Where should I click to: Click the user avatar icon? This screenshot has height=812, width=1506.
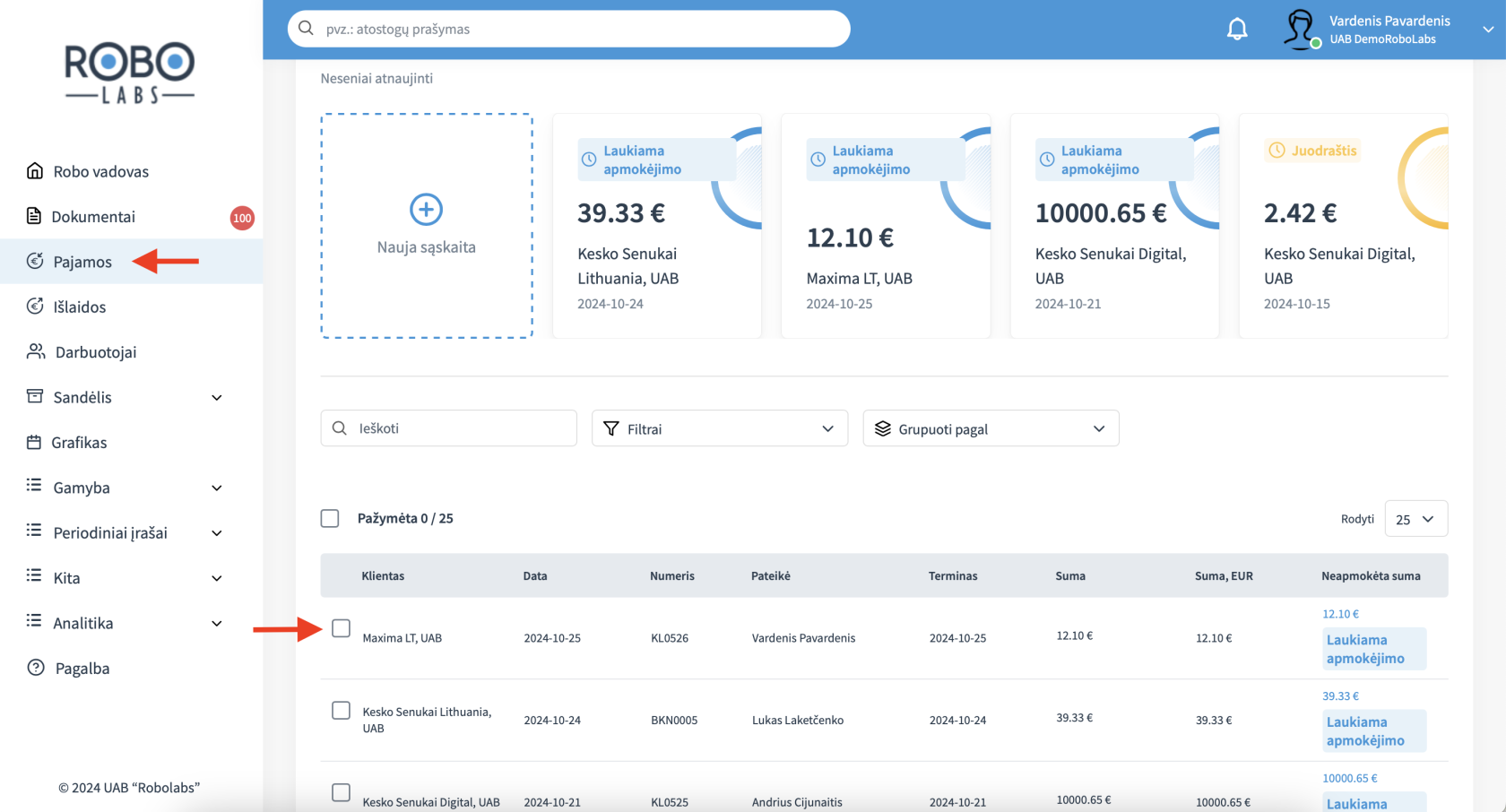[1300, 30]
